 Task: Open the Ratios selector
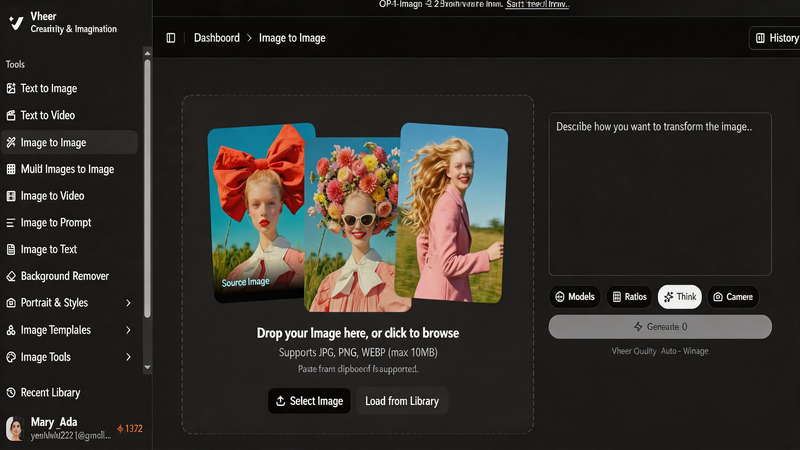(x=629, y=297)
